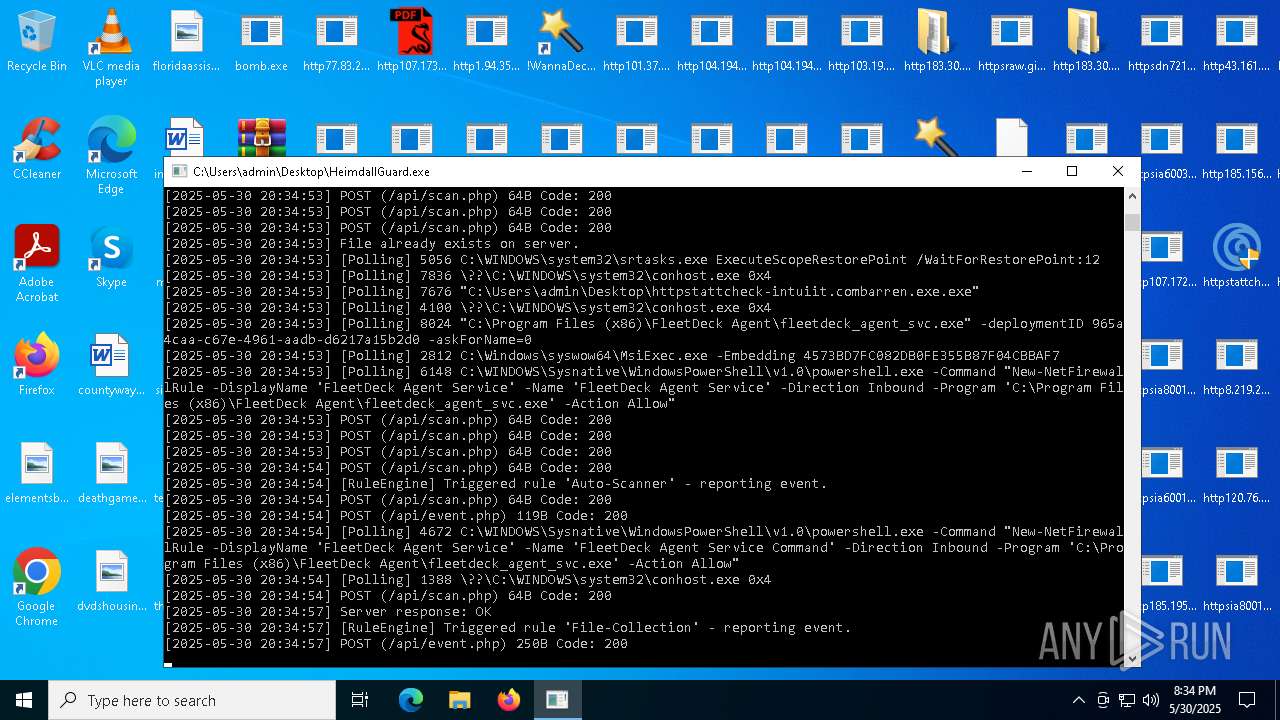Select bomb.exe desktop icon
1280x720 pixels.
tap(261, 42)
